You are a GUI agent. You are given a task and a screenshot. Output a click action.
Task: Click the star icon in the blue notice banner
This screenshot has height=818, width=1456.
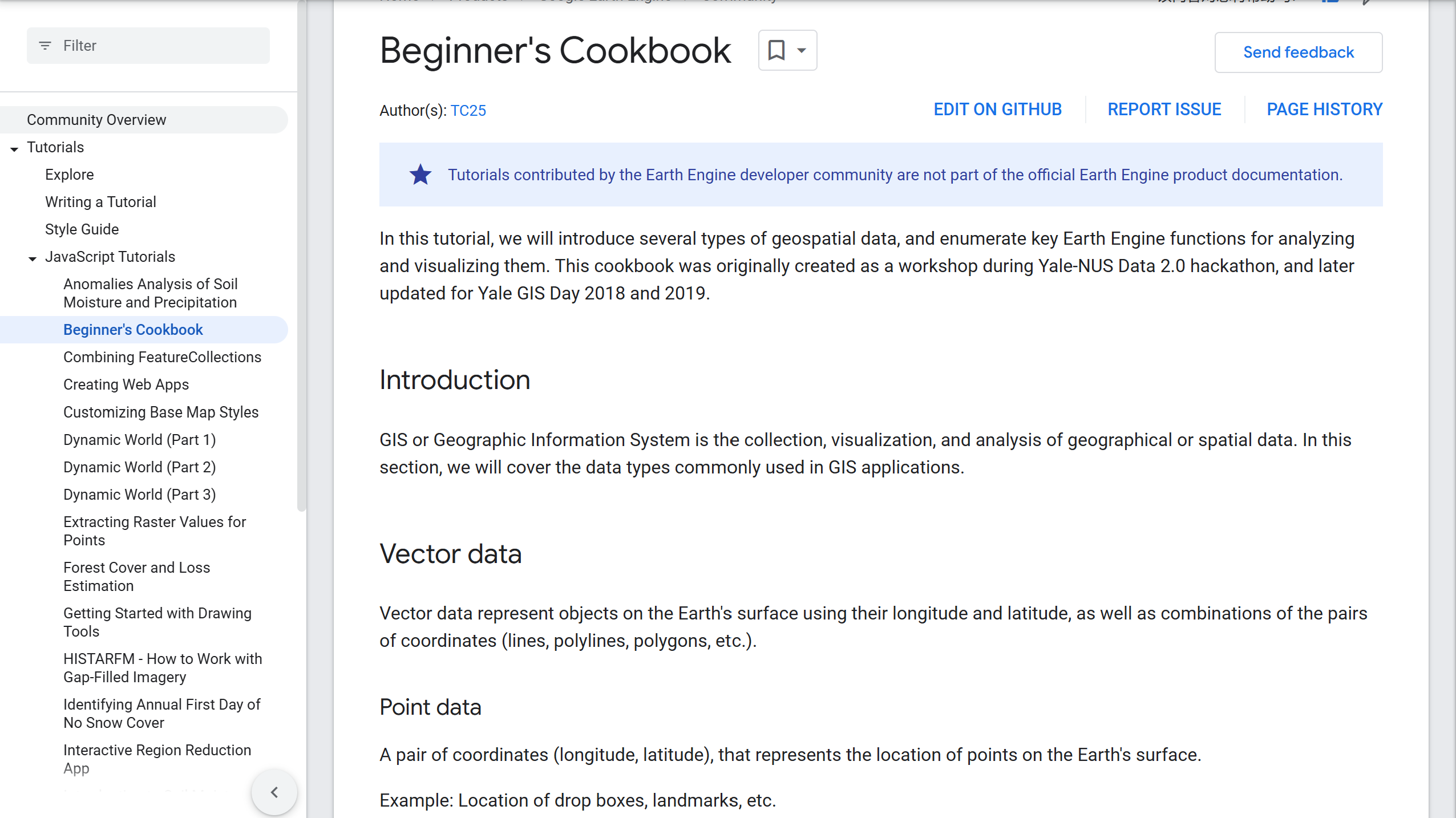point(419,175)
